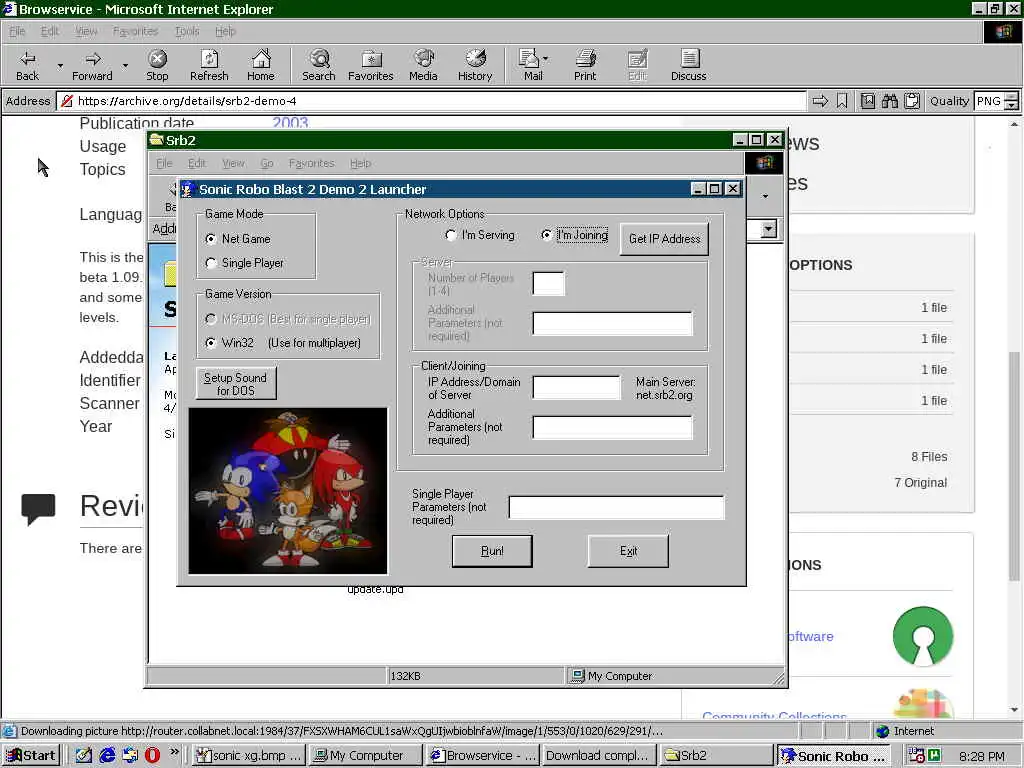Open File menu in Internet Explorer
Screen dimensions: 1024x768
[x=17, y=31]
